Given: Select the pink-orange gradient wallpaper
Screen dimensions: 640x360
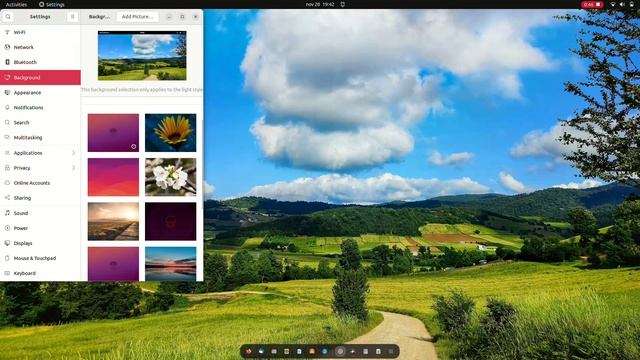Looking at the screenshot, I should click(x=113, y=177).
